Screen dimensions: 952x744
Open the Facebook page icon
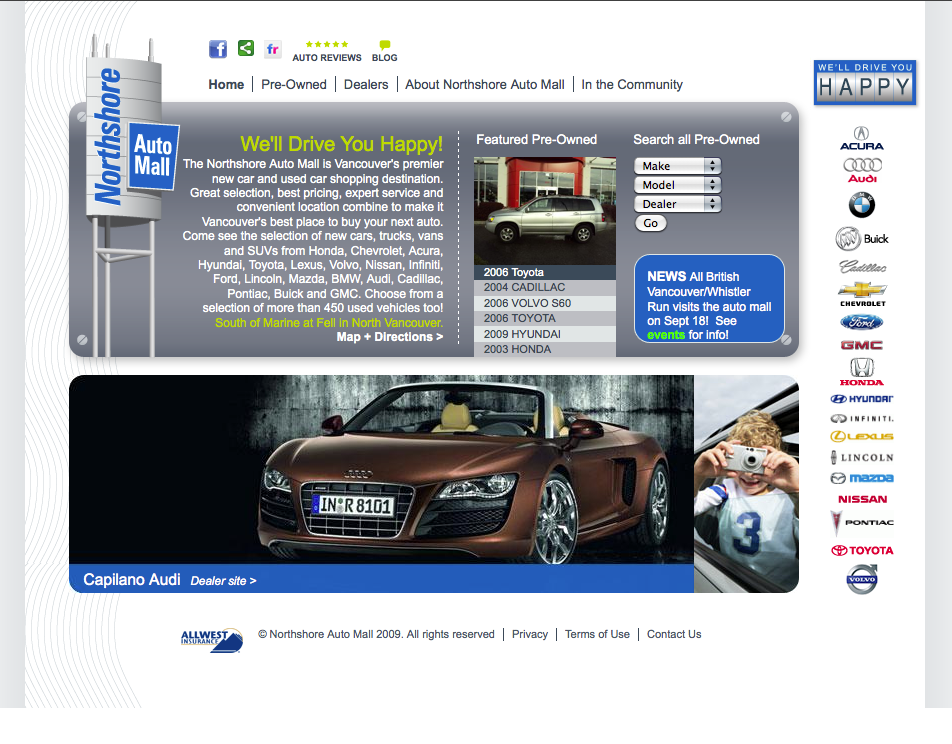[x=218, y=49]
